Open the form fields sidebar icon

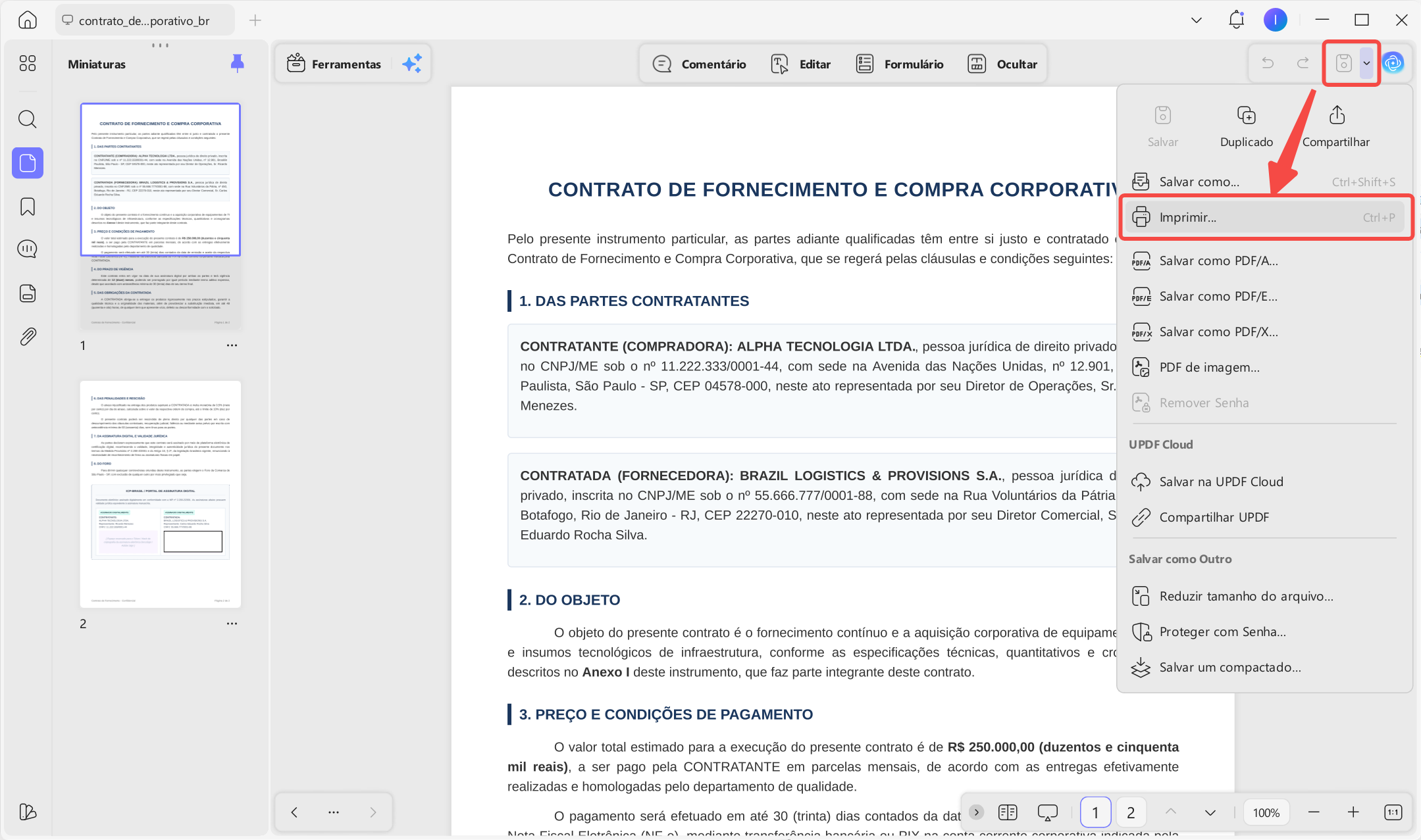pyautogui.click(x=28, y=293)
